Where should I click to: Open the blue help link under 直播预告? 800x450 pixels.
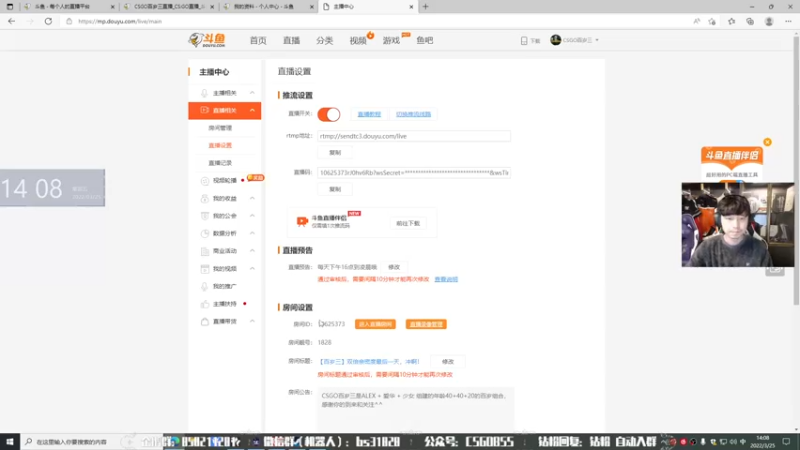coord(446,280)
